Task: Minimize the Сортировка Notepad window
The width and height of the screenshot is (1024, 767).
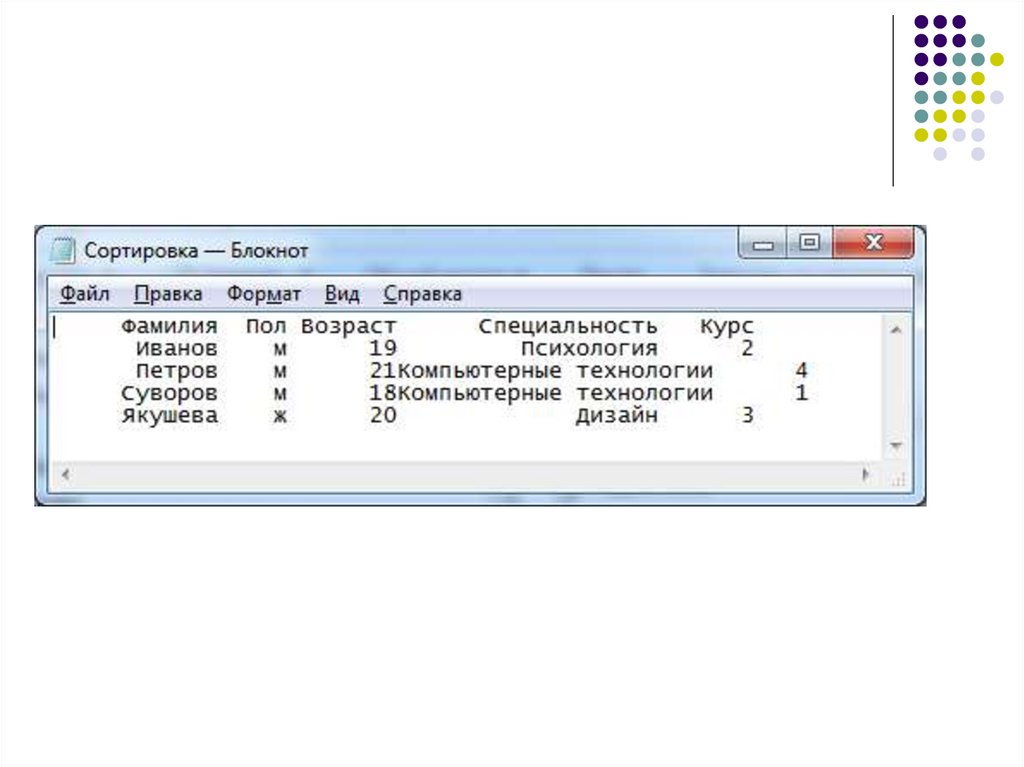Action: pyautogui.click(x=762, y=244)
